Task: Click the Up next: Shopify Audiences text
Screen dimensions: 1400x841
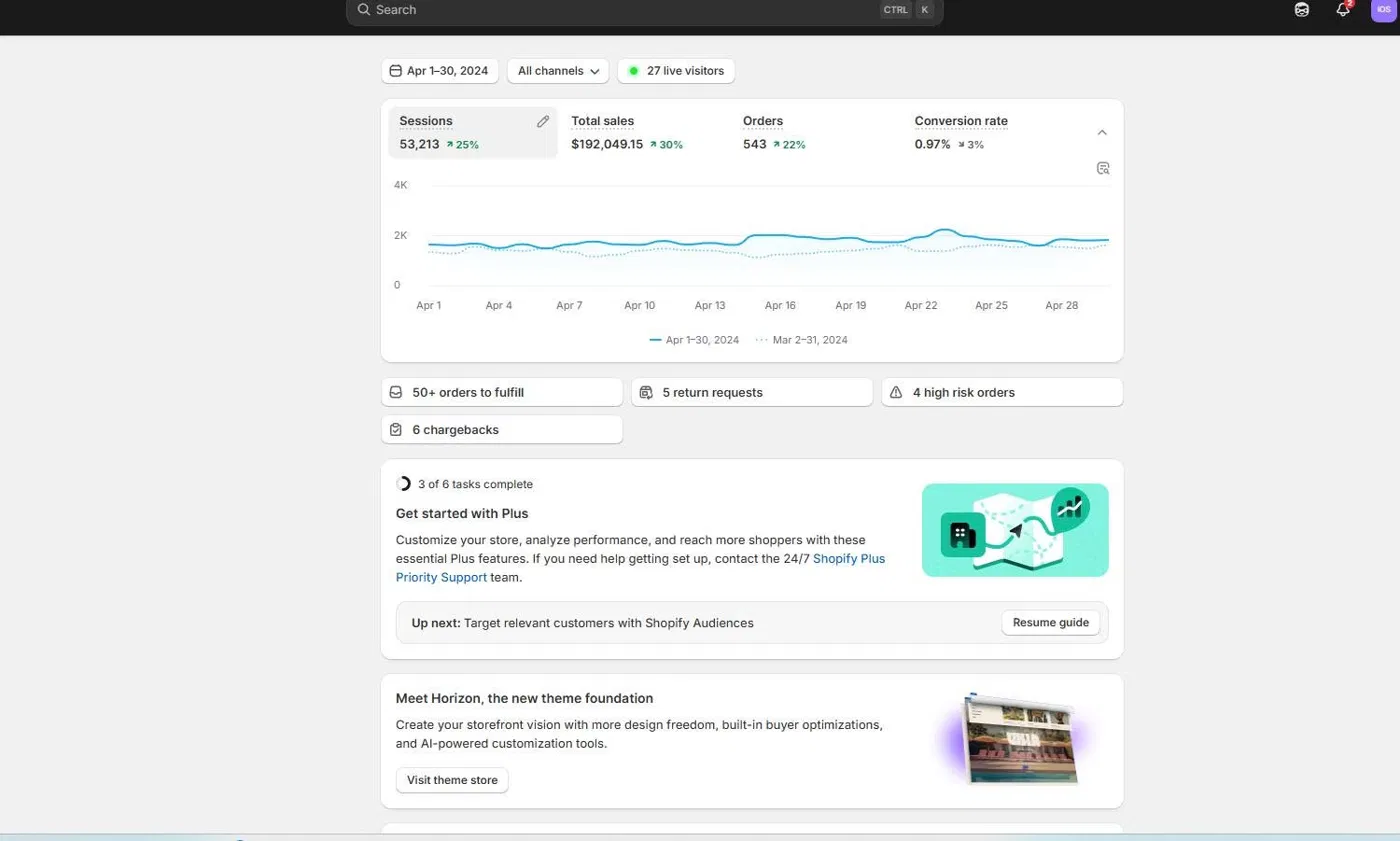Action: [582, 623]
